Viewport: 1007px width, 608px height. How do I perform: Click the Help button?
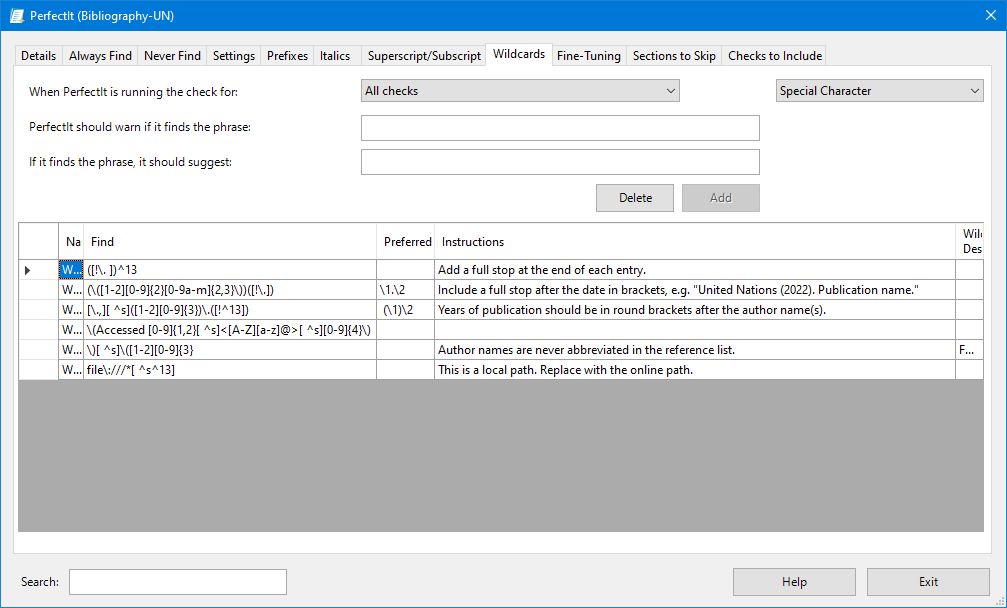coord(794,582)
